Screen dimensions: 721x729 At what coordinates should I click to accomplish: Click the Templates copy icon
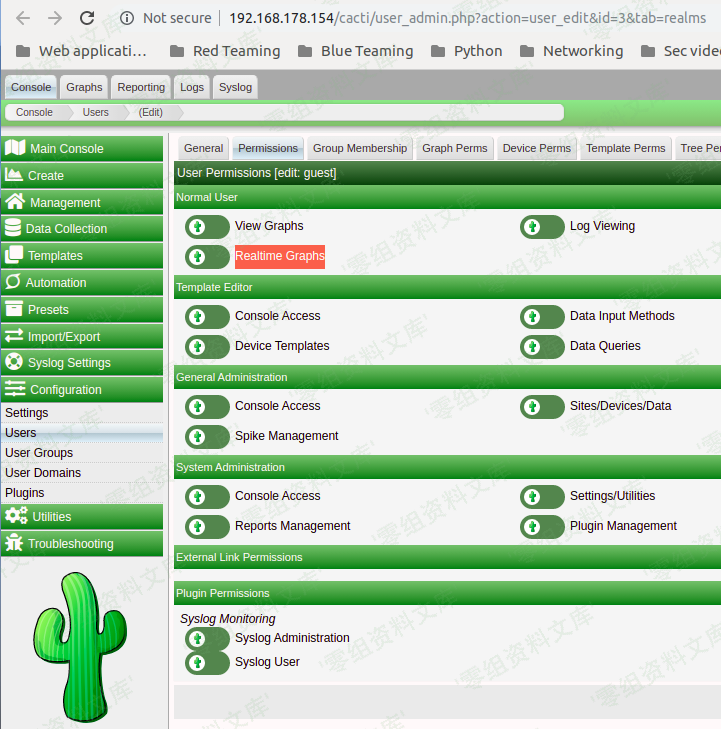pyautogui.click(x=14, y=256)
